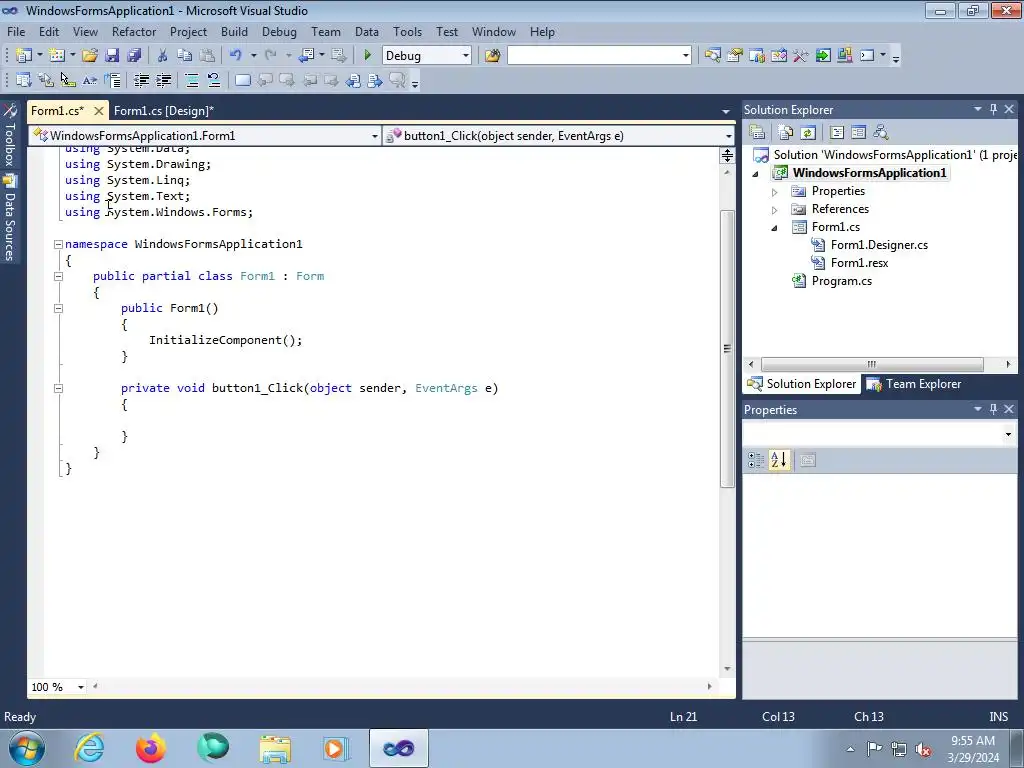Image resolution: width=1024 pixels, height=768 pixels.
Task: Open the Data Sources side tab
Action: pyautogui.click(x=10, y=219)
